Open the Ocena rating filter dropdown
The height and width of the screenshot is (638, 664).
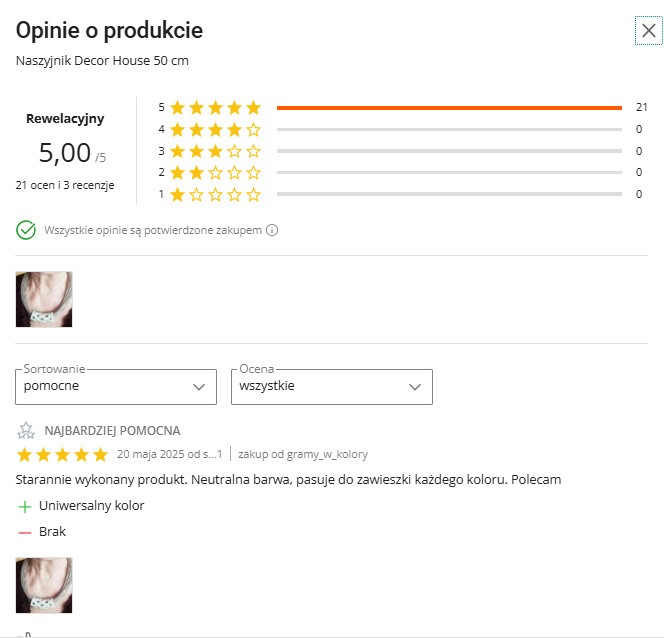point(331,386)
